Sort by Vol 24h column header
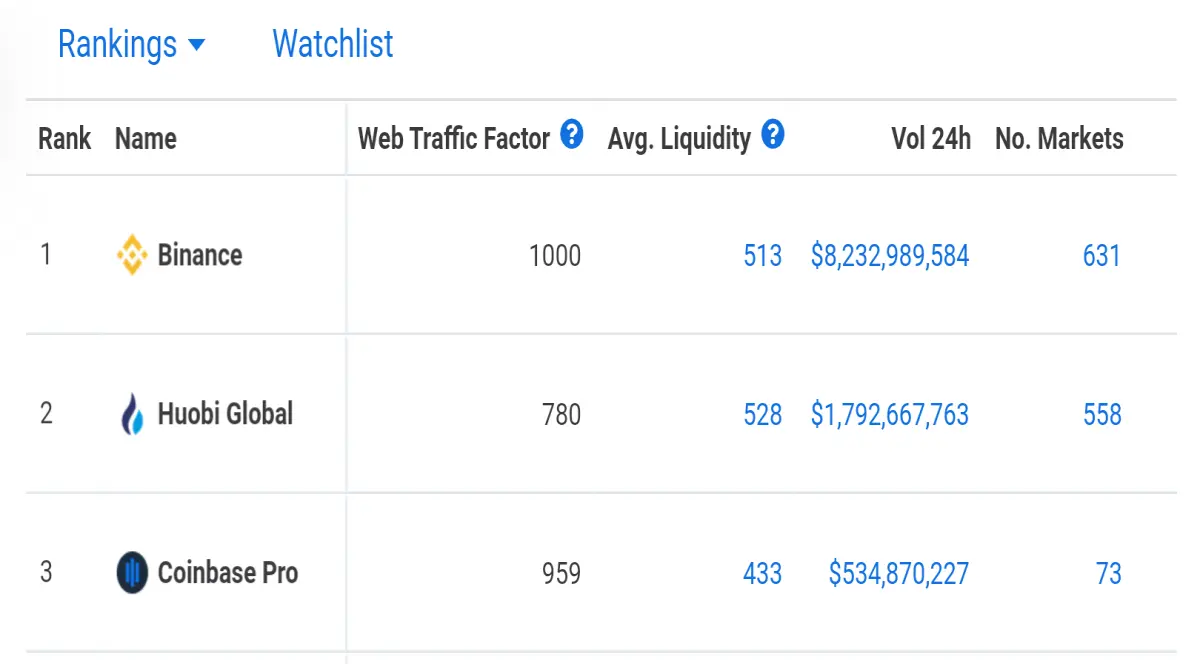The width and height of the screenshot is (1200, 664). [931, 138]
